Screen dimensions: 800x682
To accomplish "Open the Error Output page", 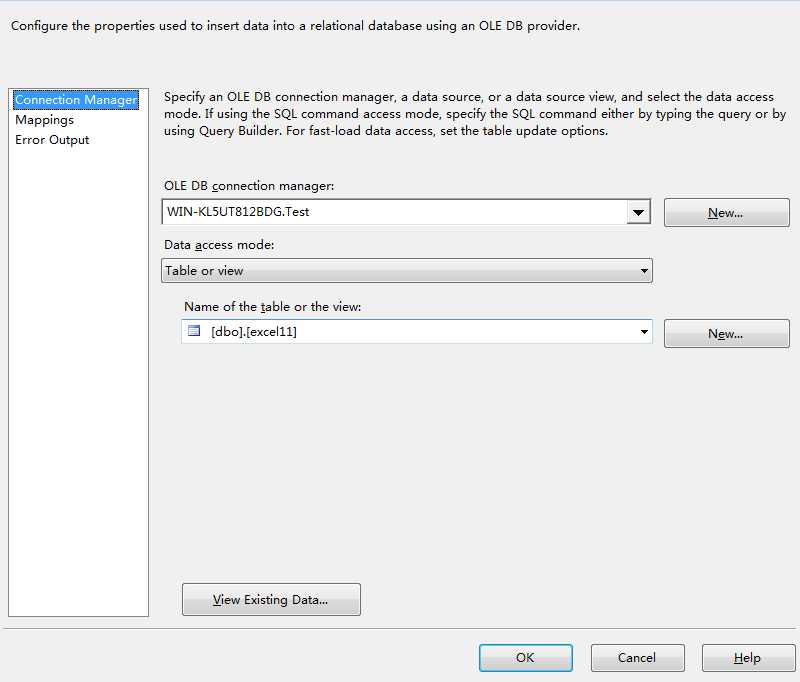I will 52,140.
